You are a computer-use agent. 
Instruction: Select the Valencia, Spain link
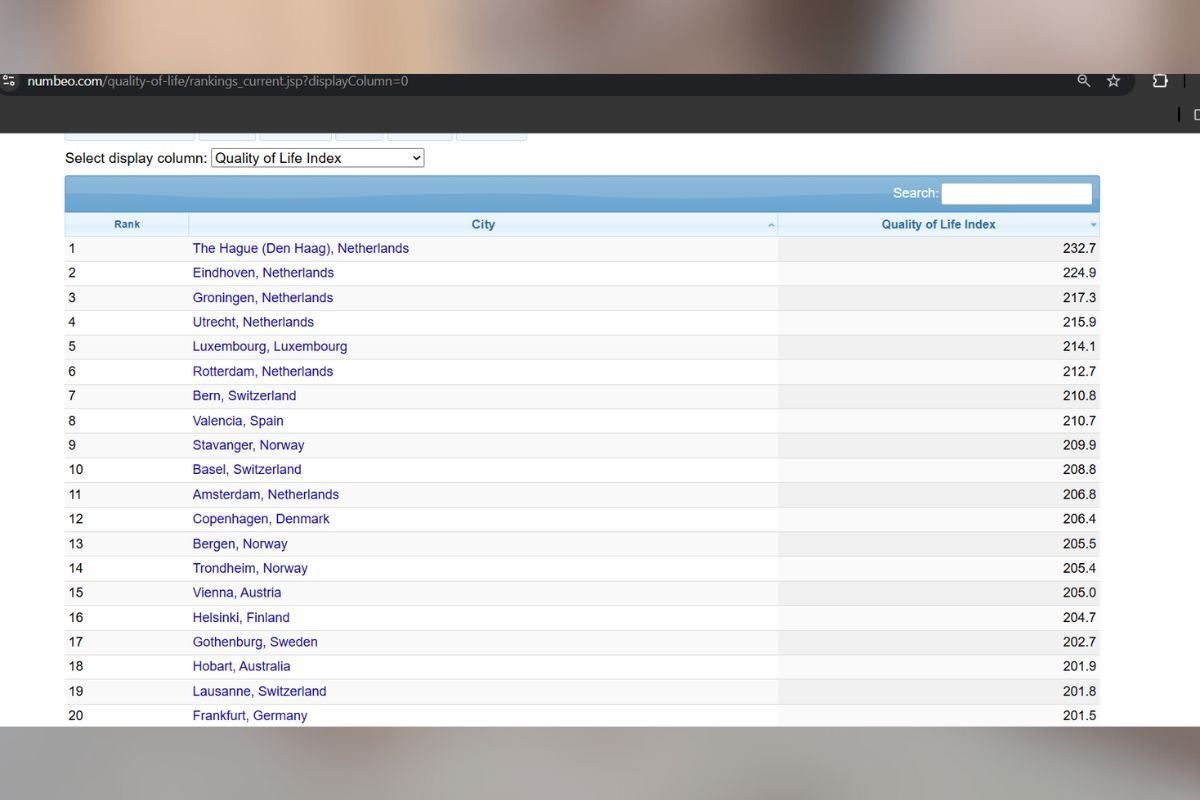tap(238, 421)
